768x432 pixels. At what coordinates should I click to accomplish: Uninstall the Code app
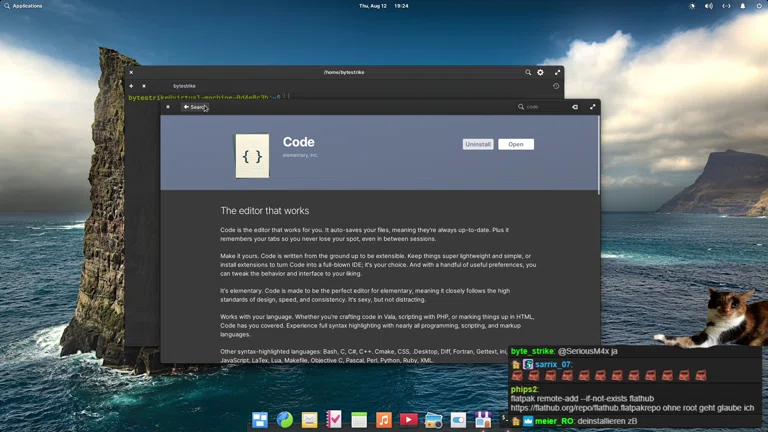tap(478, 144)
